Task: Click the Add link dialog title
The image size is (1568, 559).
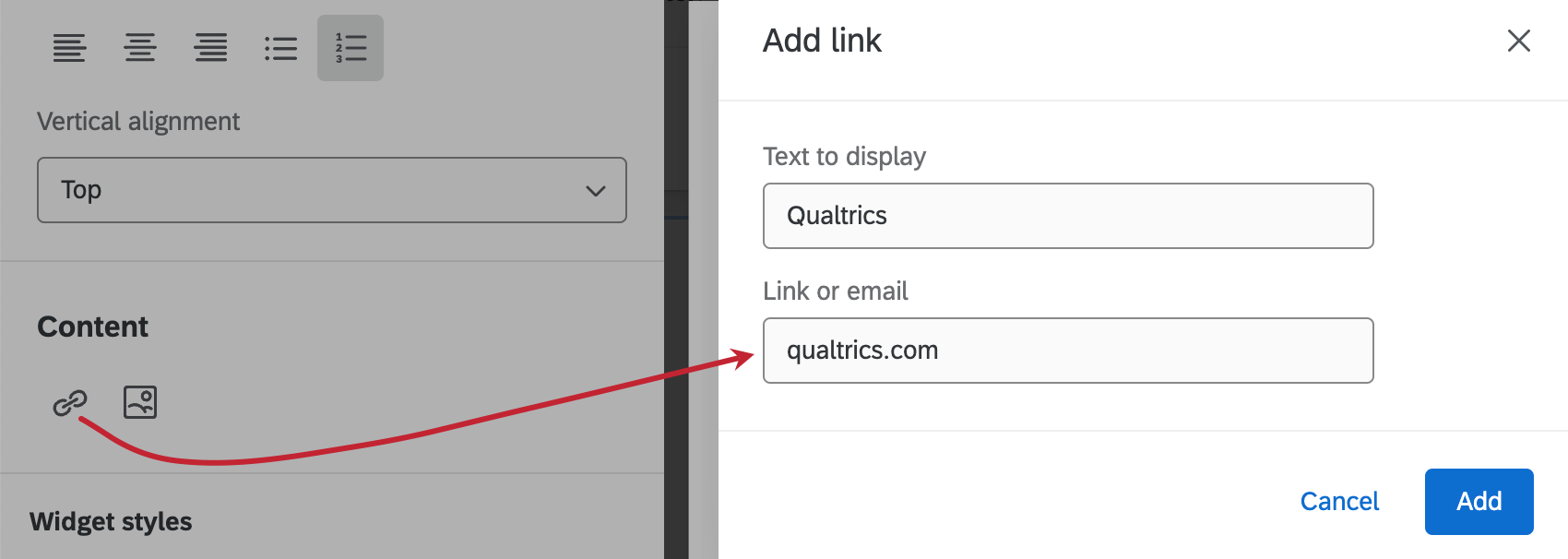Action: point(822,41)
